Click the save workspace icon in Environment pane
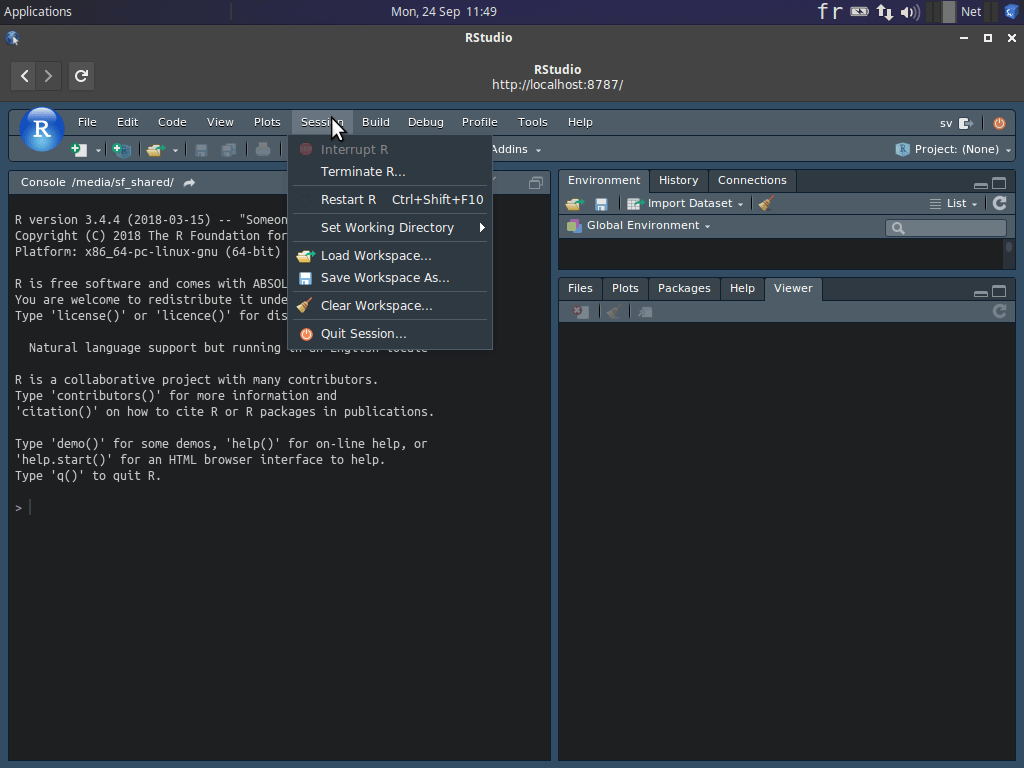The height and width of the screenshot is (768, 1024). point(601,204)
